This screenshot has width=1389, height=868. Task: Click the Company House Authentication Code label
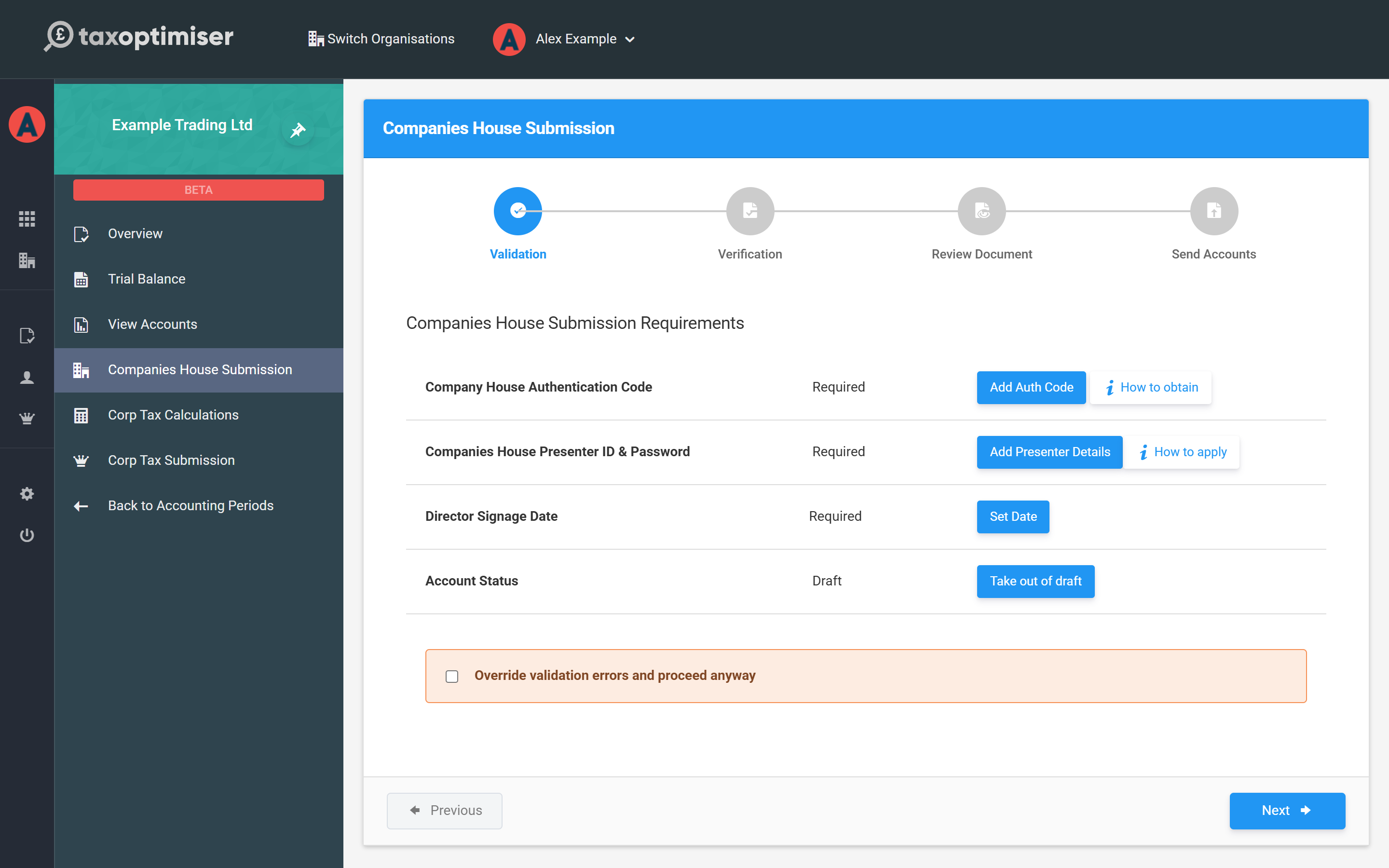[538, 387]
